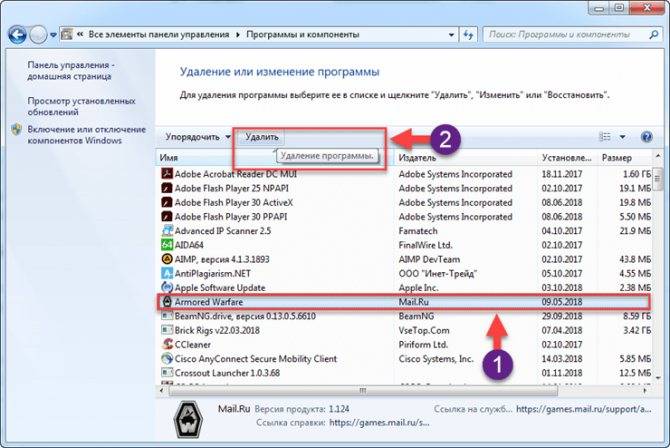670x448 pixels.
Task: Select 'AntiPlagiarism.NET' program name
Action: tap(212, 273)
